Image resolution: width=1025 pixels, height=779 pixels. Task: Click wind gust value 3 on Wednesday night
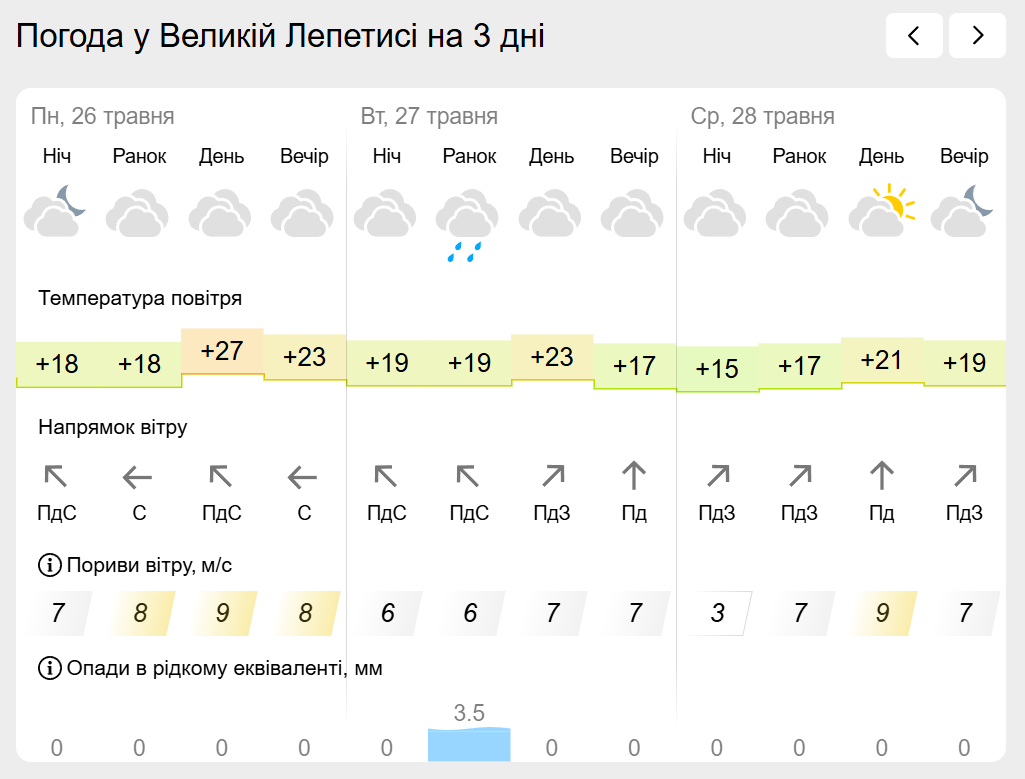coord(717,613)
